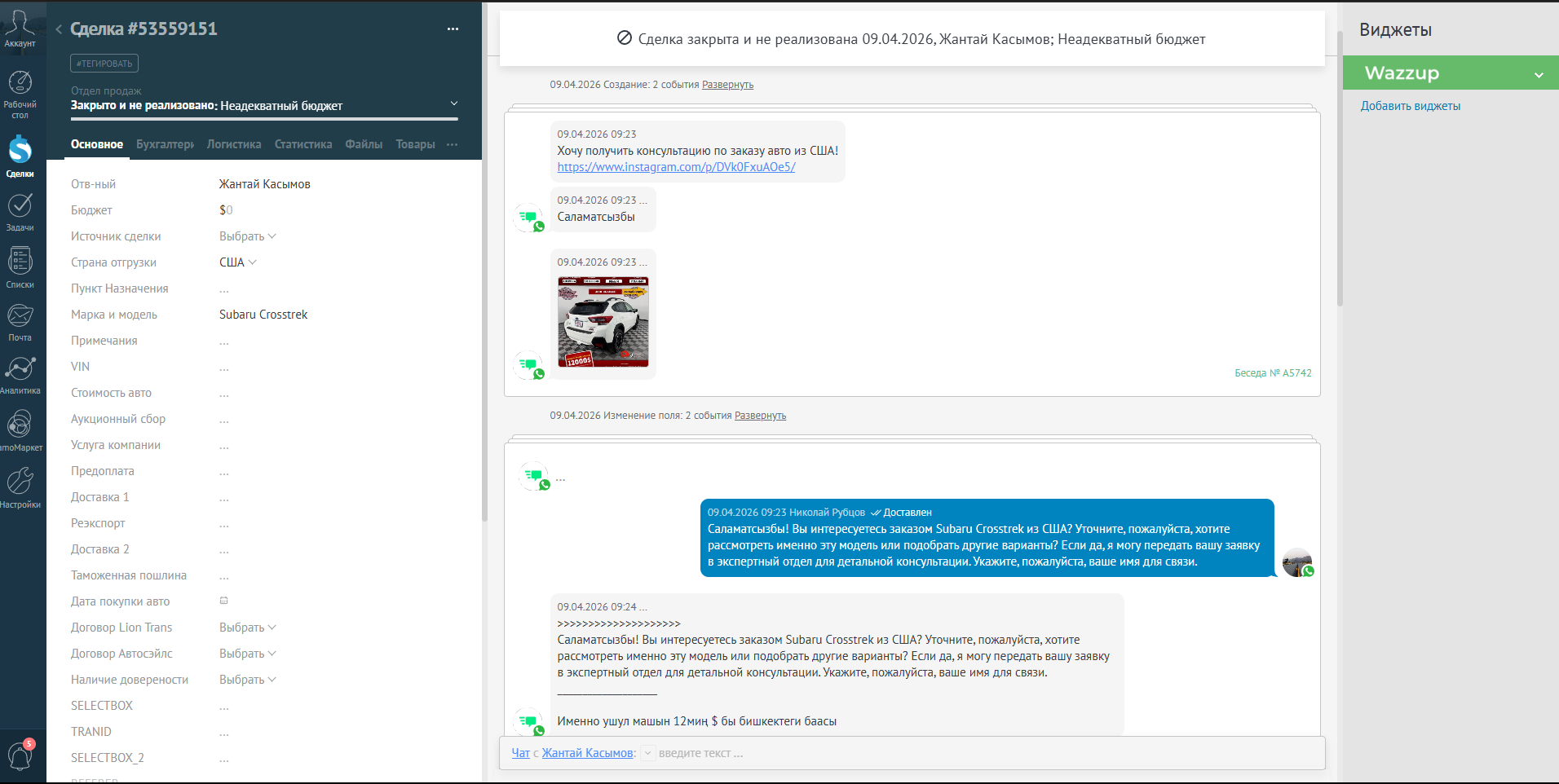Switch to Основное tab
This screenshot has width=1559, height=784.
[97, 144]
